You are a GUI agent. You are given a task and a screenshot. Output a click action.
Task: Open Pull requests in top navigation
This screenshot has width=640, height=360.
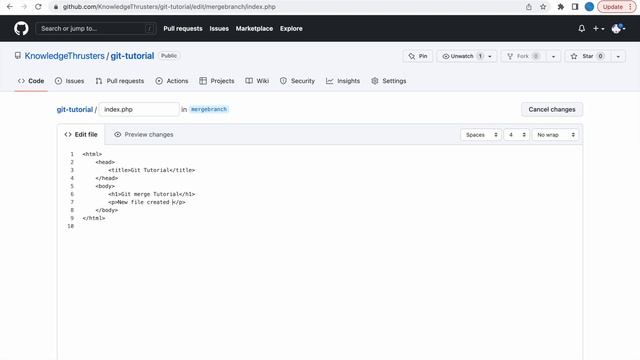click(183, 29)
